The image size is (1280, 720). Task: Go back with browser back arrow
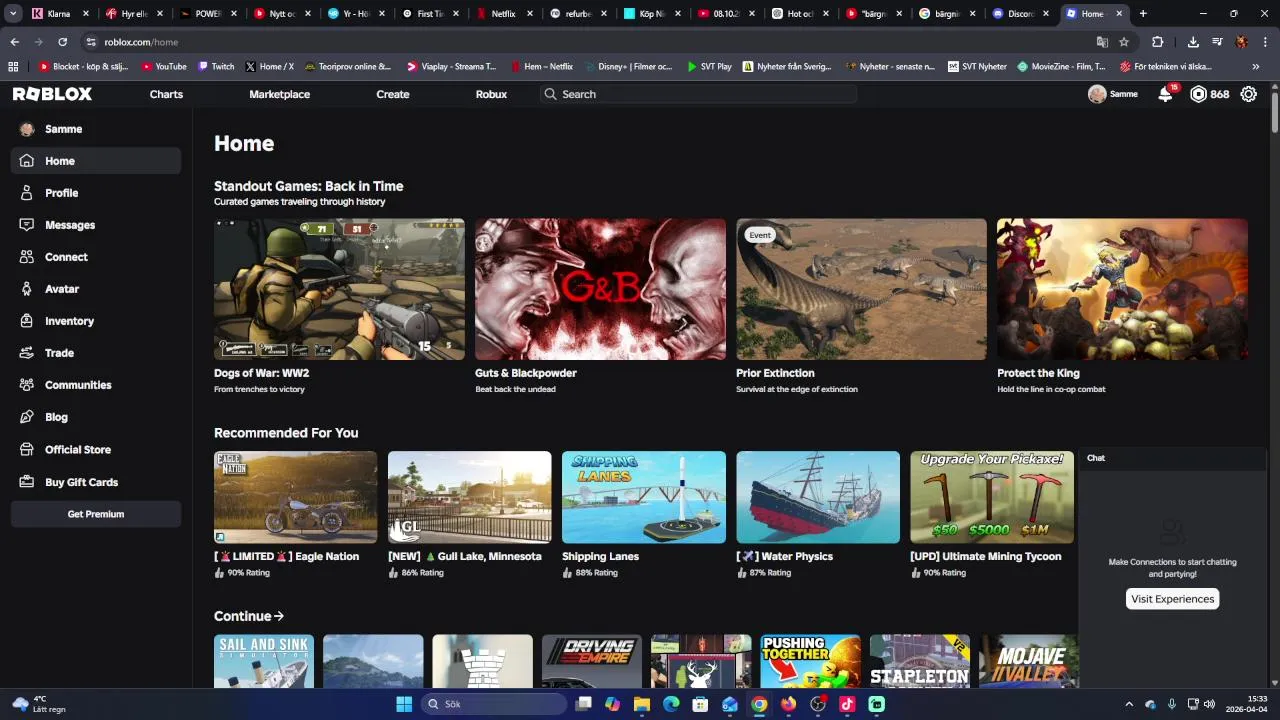14,42
